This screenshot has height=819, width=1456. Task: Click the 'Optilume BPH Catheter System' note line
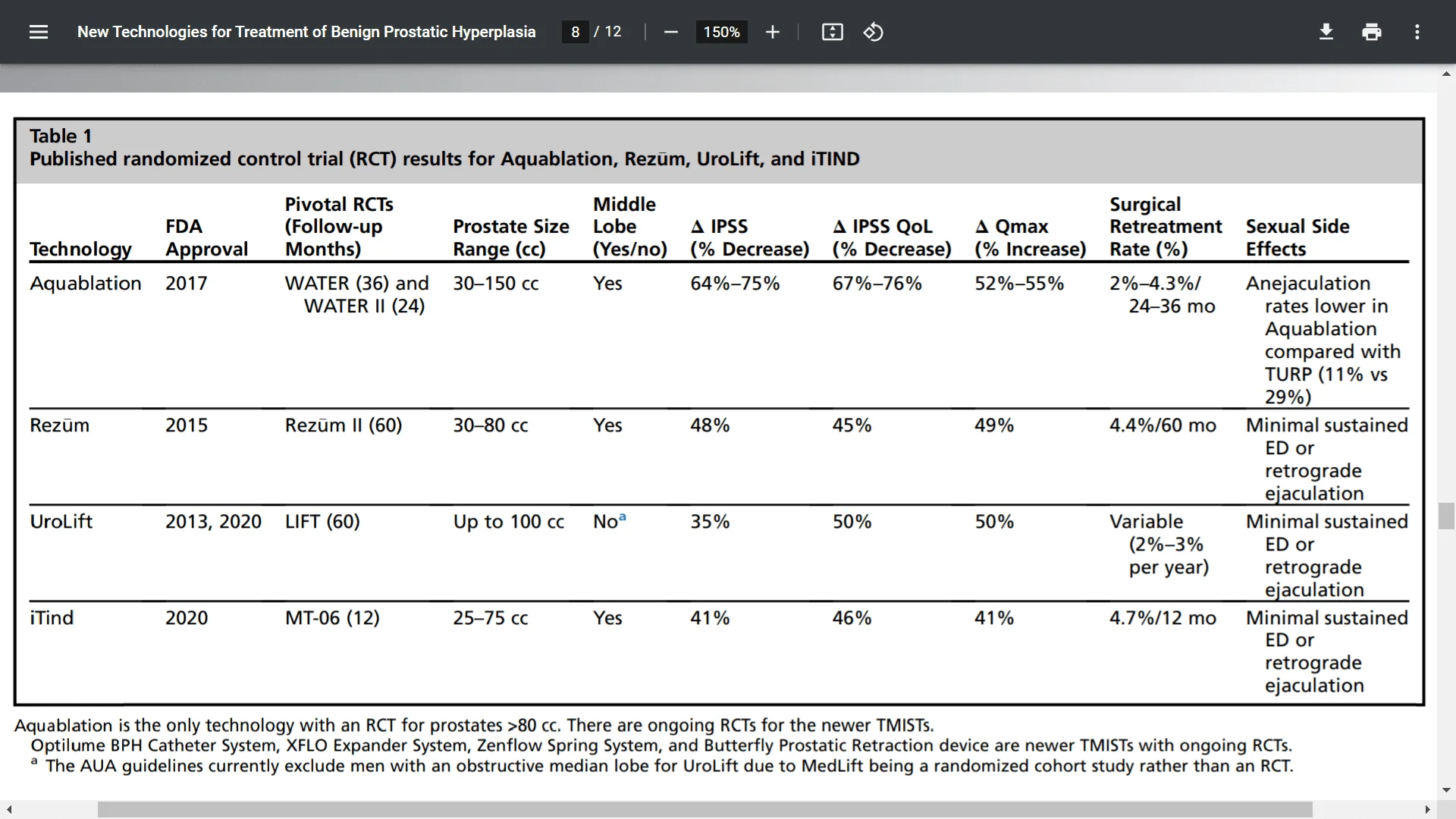(661, 745)
